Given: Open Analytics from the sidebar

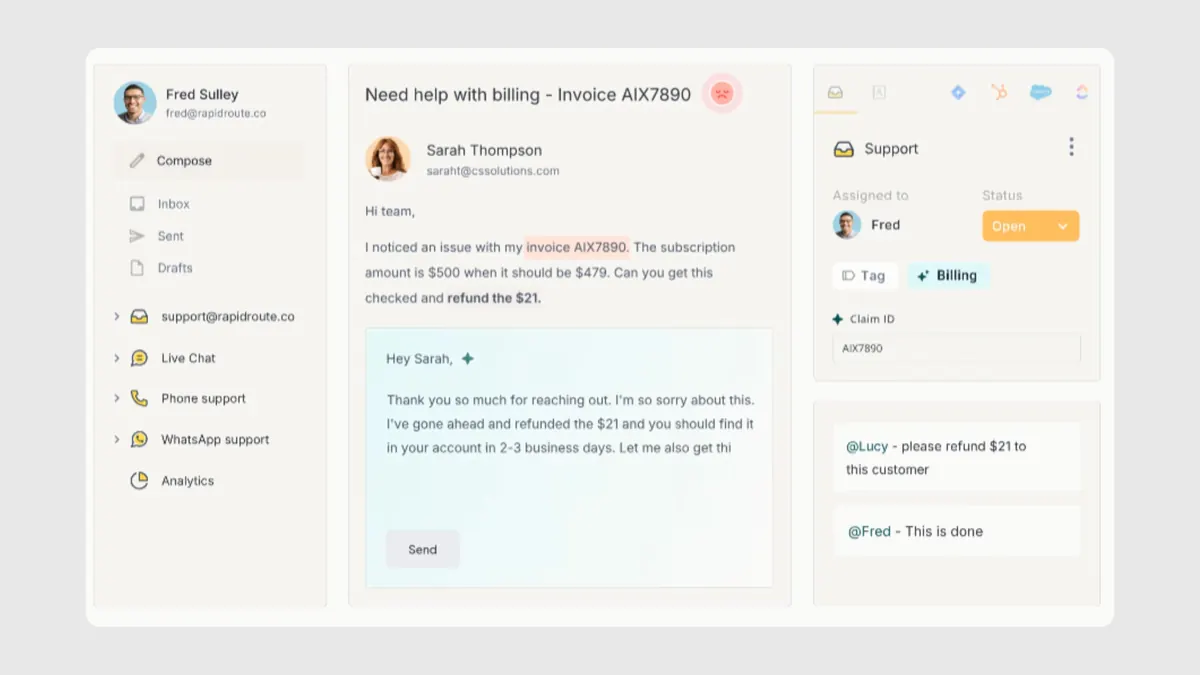Looking at the screenshot, I should 188,481.
